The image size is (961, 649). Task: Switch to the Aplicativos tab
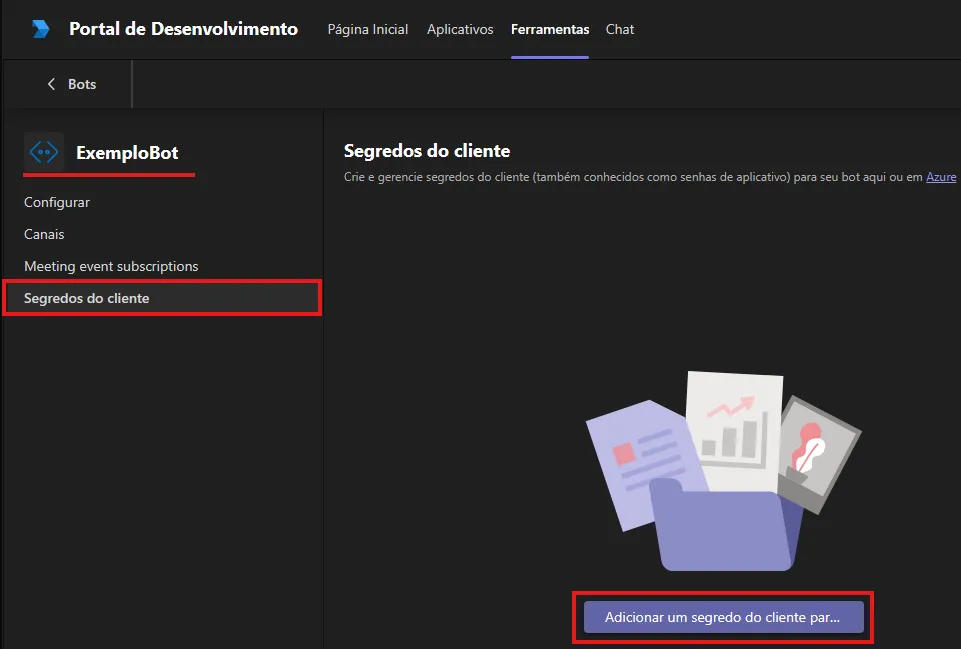click(x=460, y=29)
